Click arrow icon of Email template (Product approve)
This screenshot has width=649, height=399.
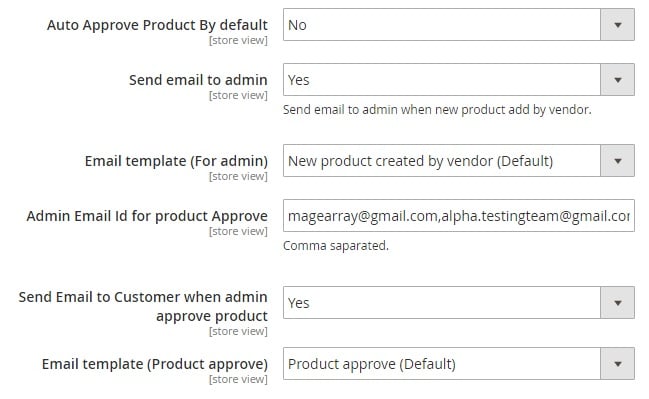point(617,364)
